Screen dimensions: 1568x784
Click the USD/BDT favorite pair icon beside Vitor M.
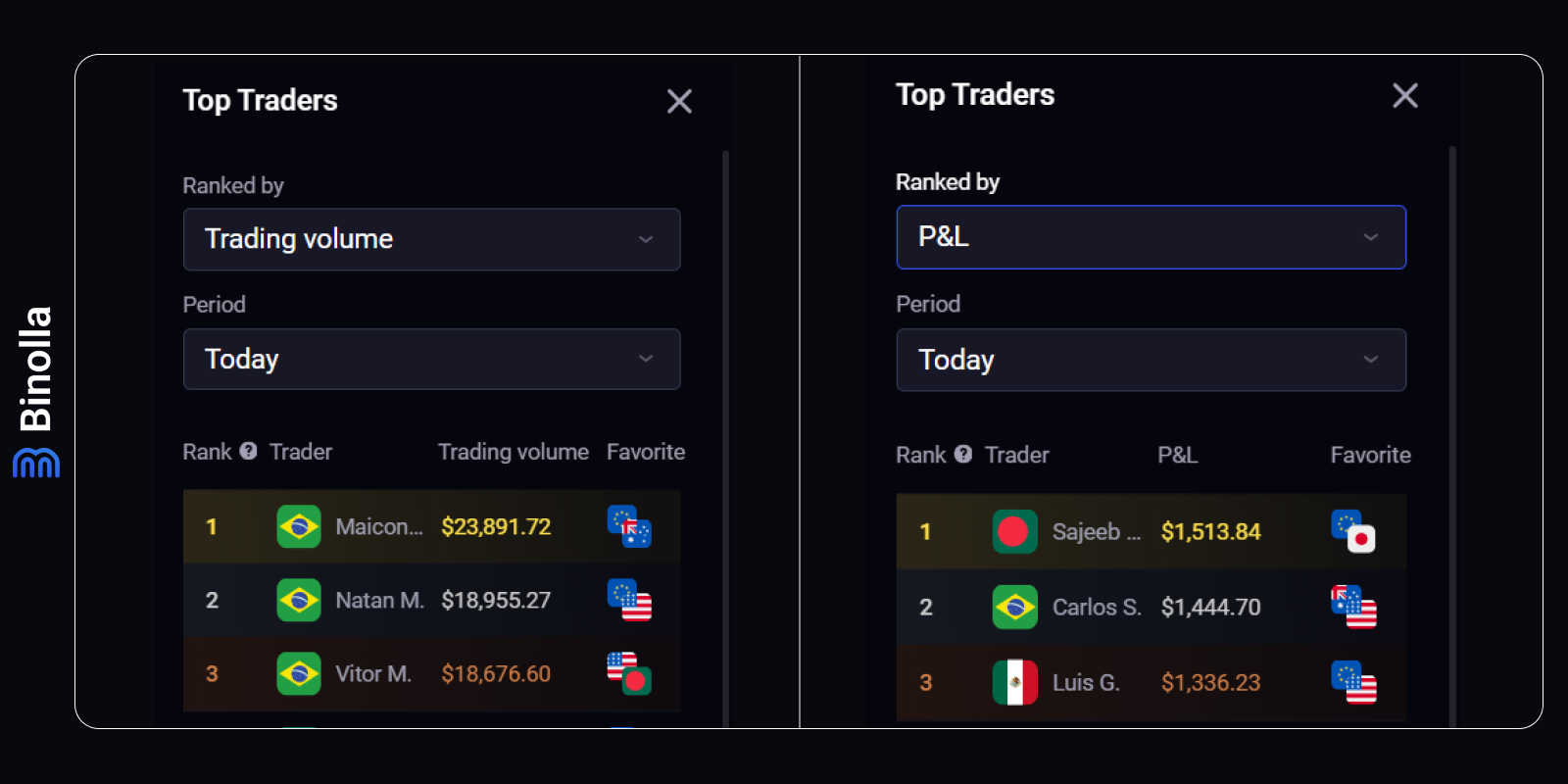[630, 674]
